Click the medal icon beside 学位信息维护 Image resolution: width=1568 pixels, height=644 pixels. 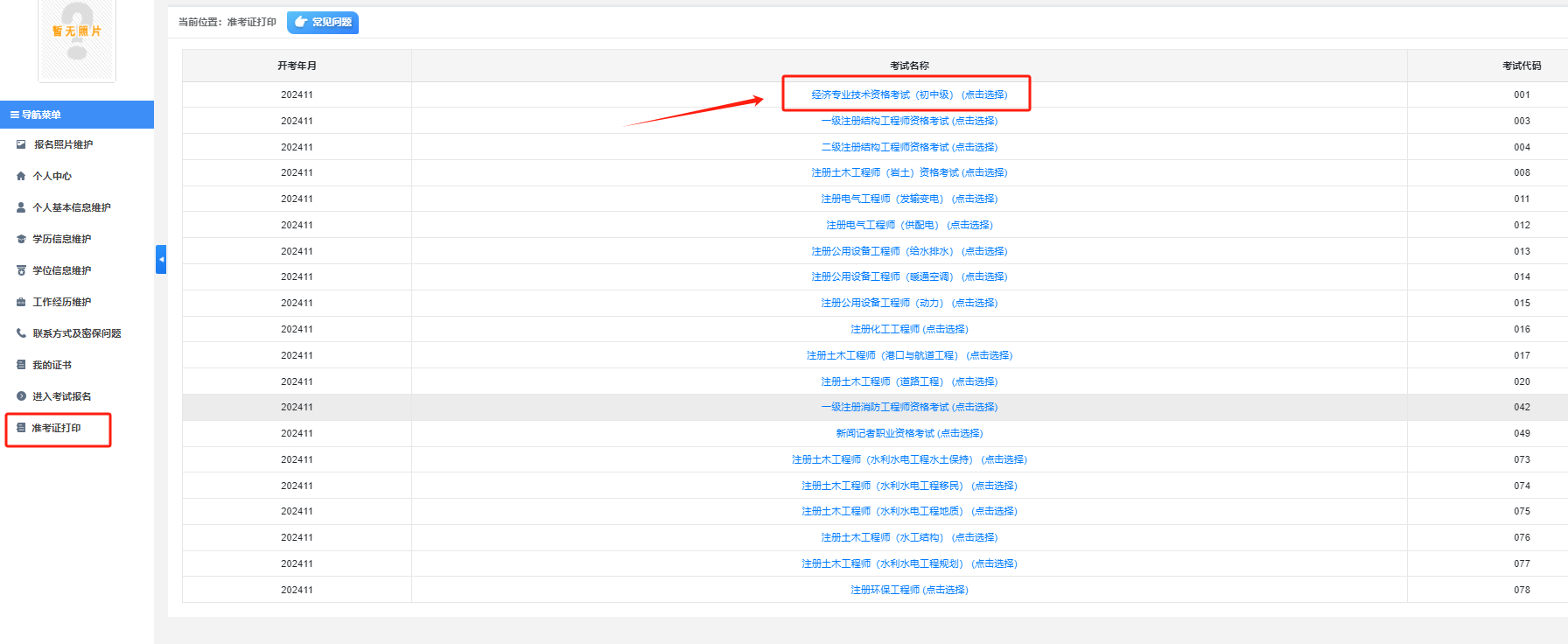(x=21, y=270)
